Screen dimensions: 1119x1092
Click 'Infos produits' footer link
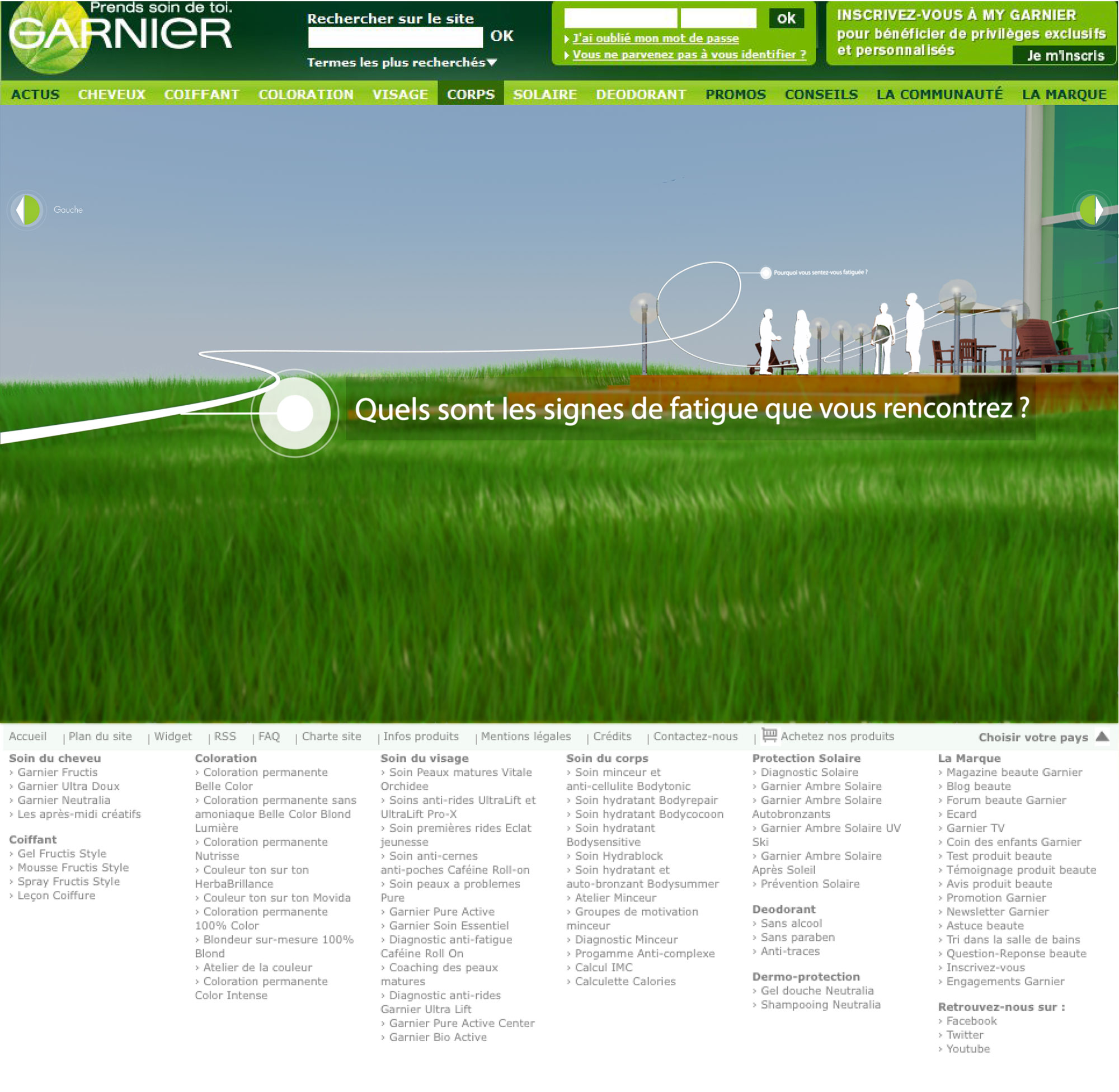coord(421,736)
